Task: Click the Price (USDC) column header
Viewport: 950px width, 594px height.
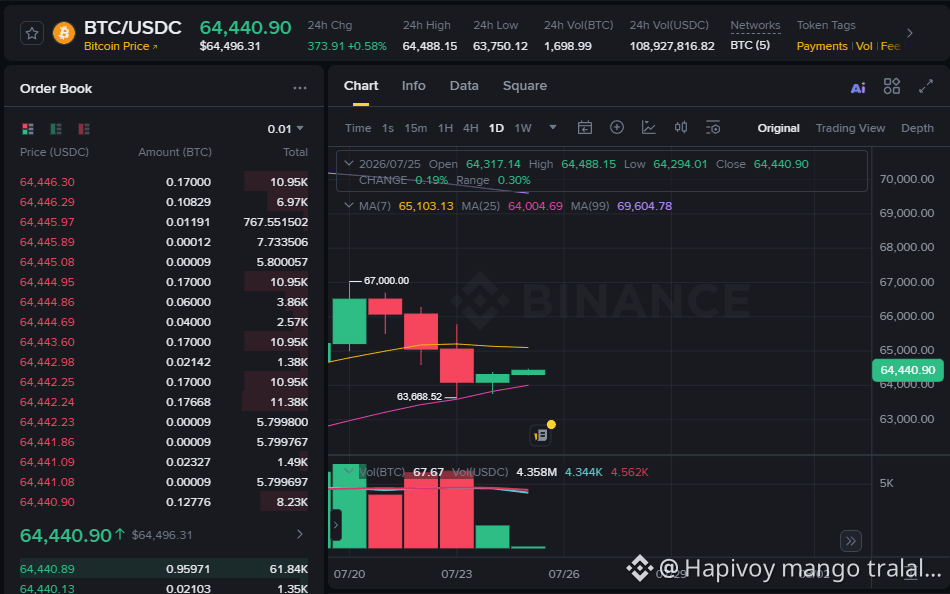Action: [54, 152]
